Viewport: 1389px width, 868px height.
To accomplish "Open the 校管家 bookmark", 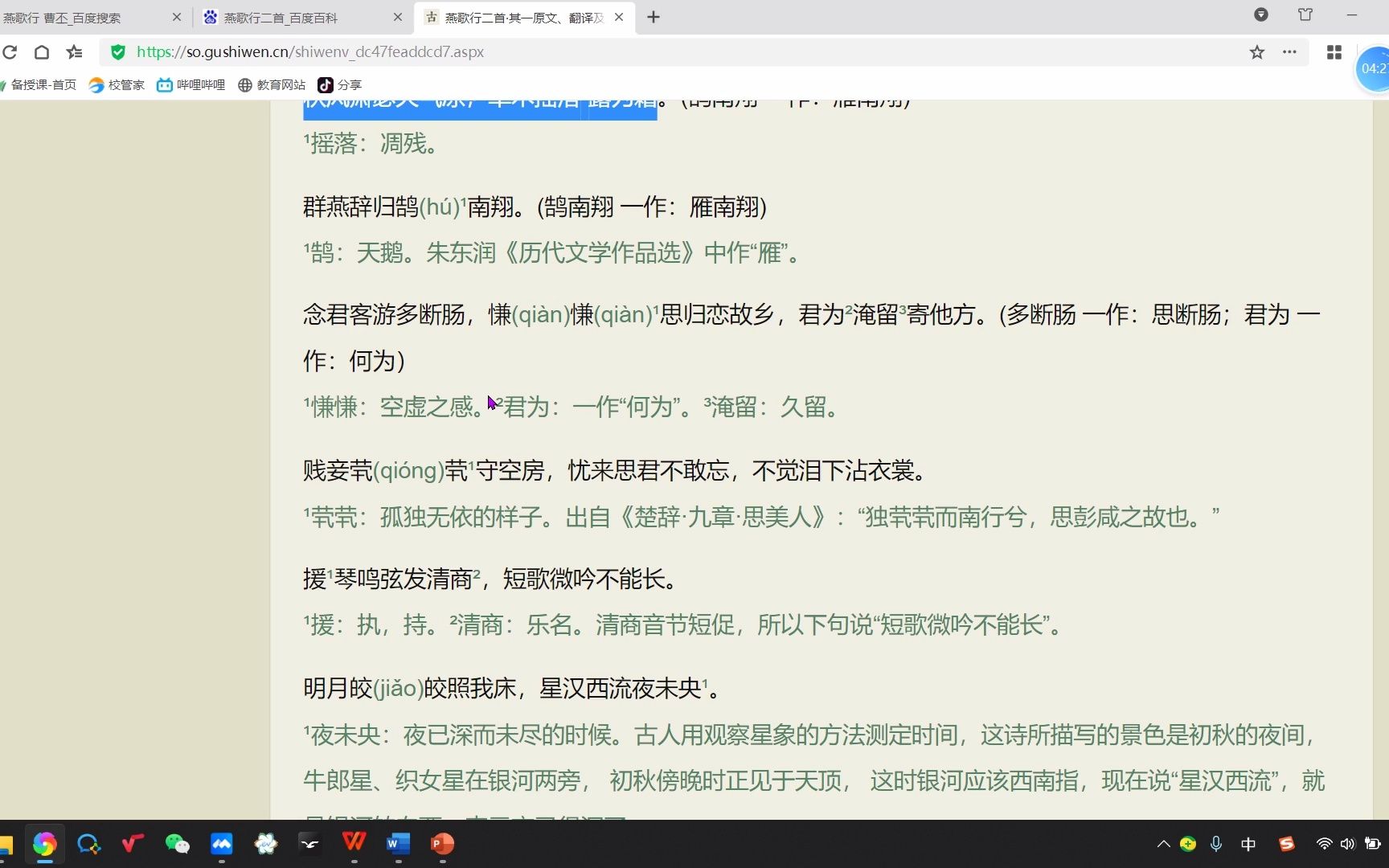I will (117, 84).
